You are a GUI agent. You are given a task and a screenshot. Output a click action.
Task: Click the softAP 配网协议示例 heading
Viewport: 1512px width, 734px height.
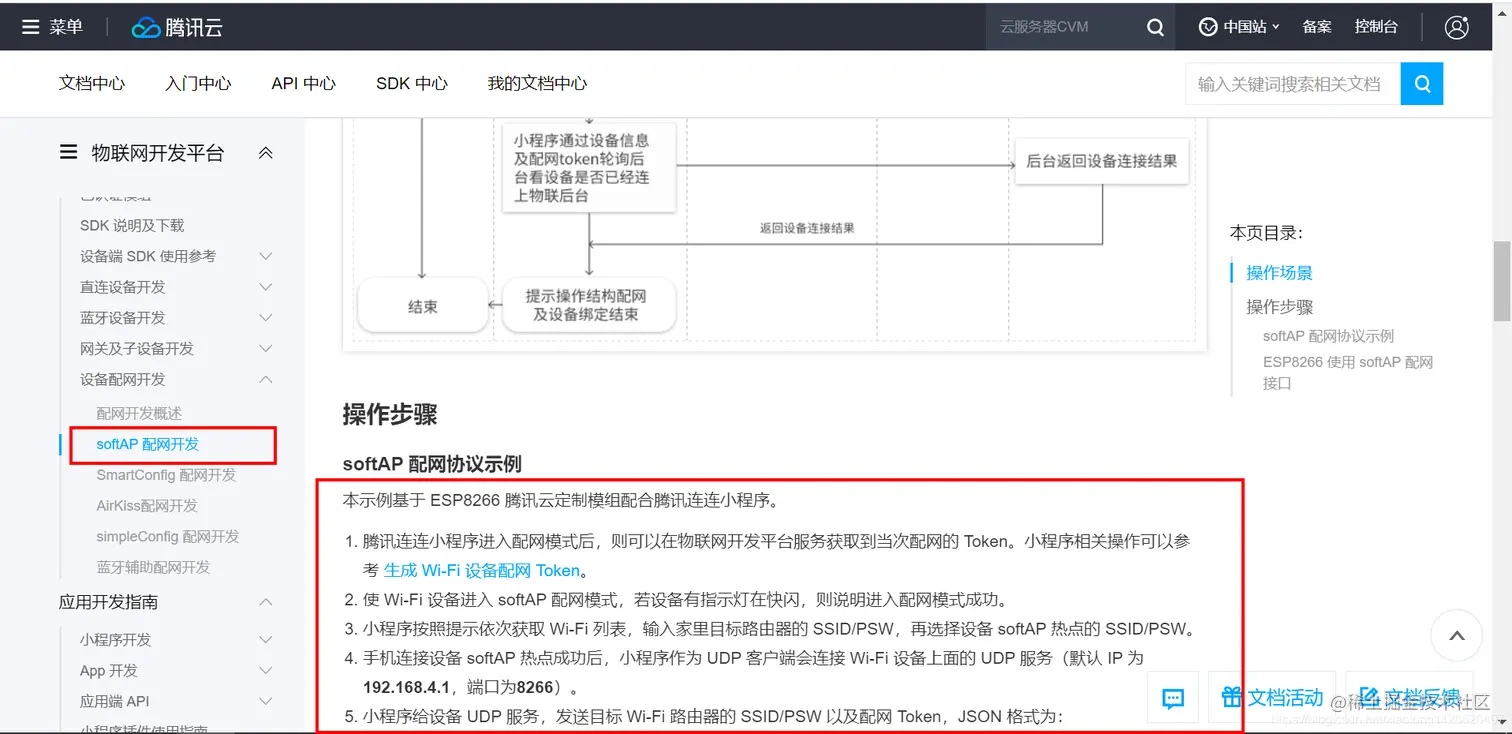click(x=432, y=464)
